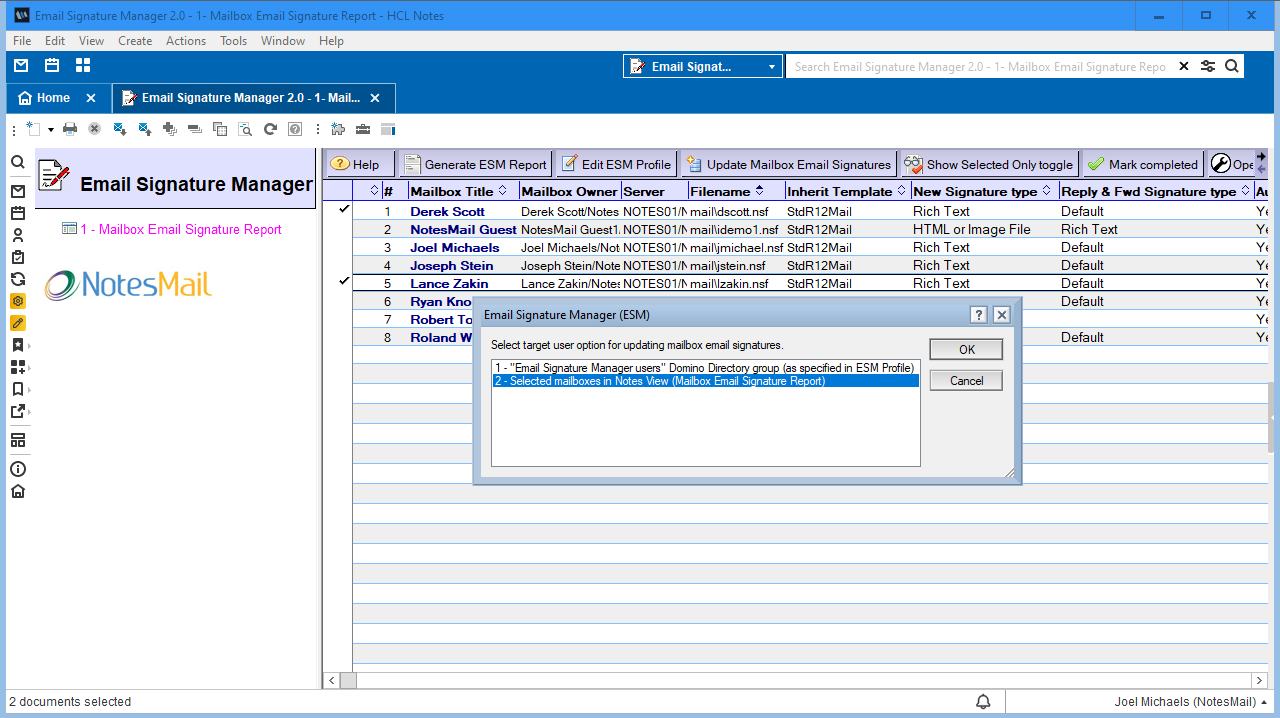Uncheck the selection mark beside Derek Scott
1280x718 pixels.
[x=343, y=210]
